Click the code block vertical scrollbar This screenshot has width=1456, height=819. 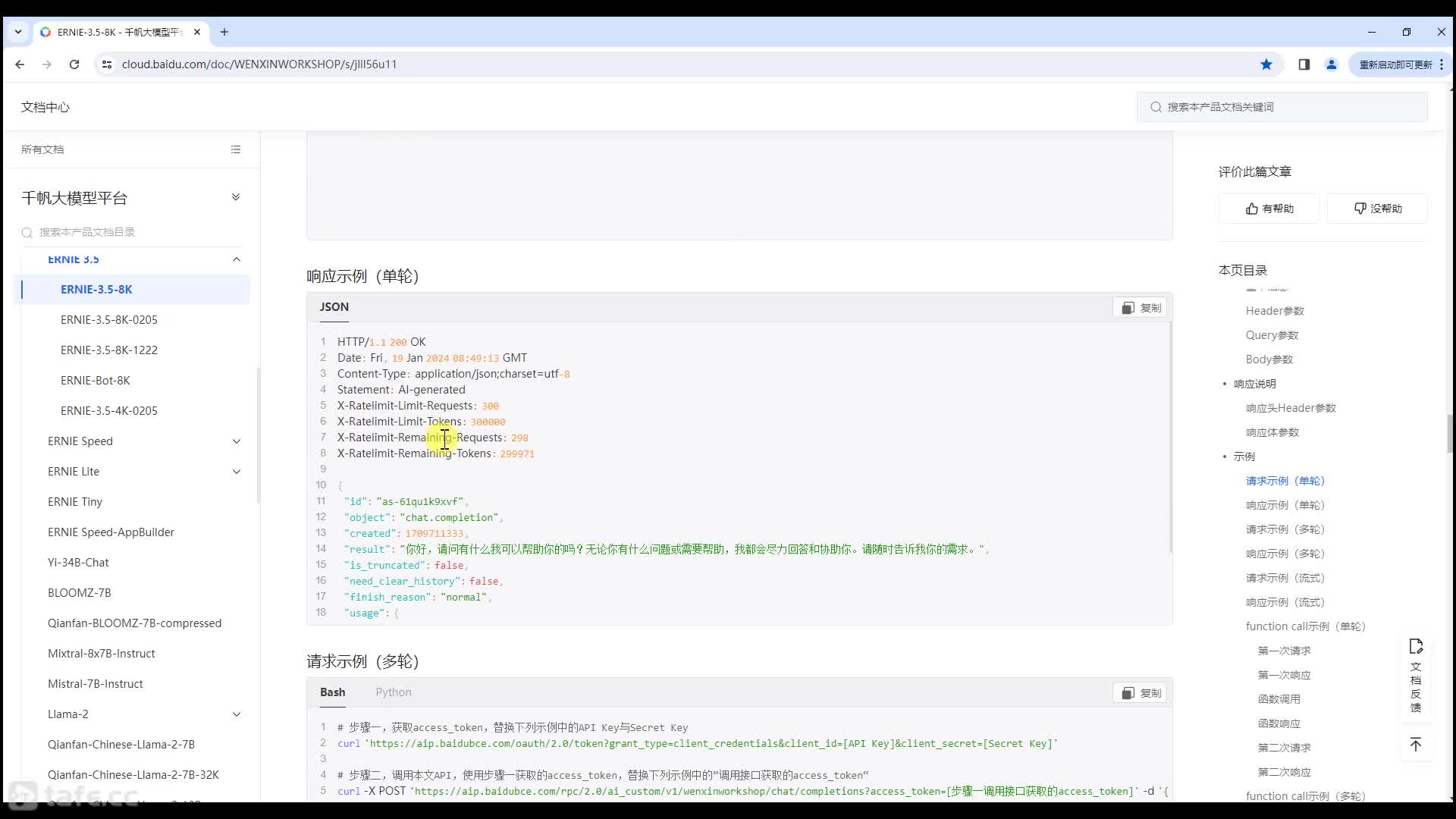tap(1171, 438)
